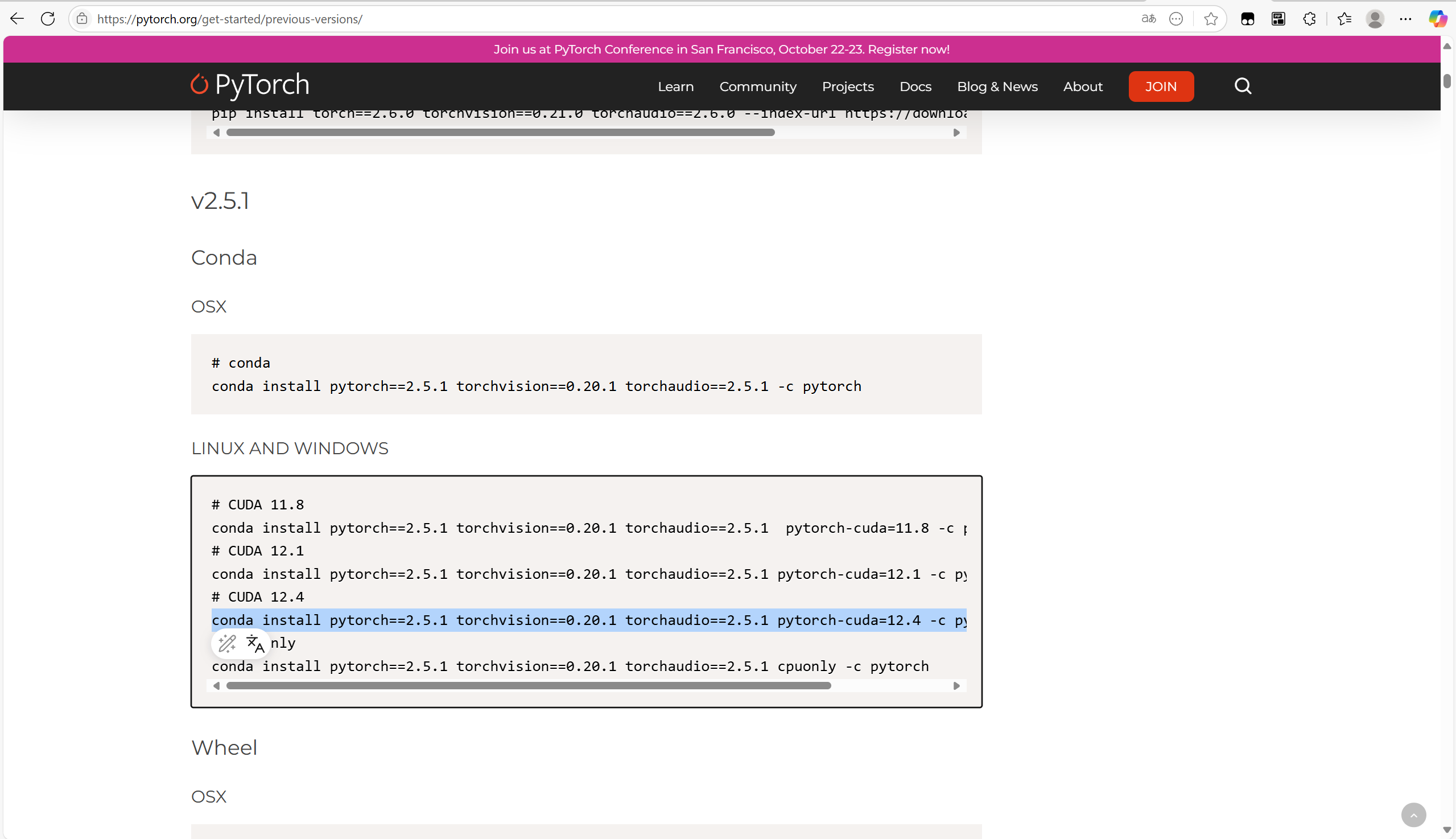Click the scroll-to-top circle button

coord(1414,814)
